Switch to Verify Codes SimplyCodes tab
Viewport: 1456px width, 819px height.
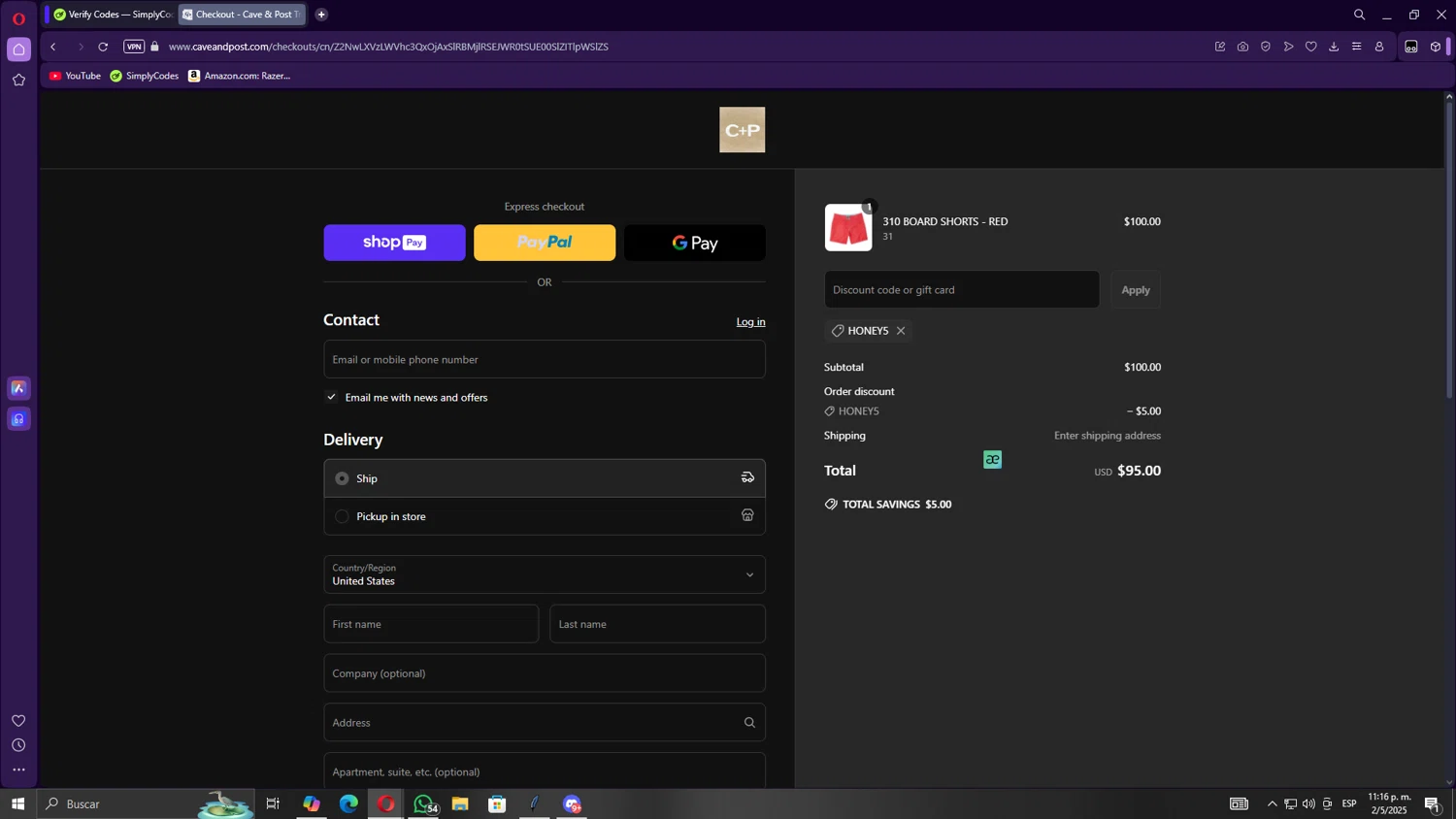[112, 15]
